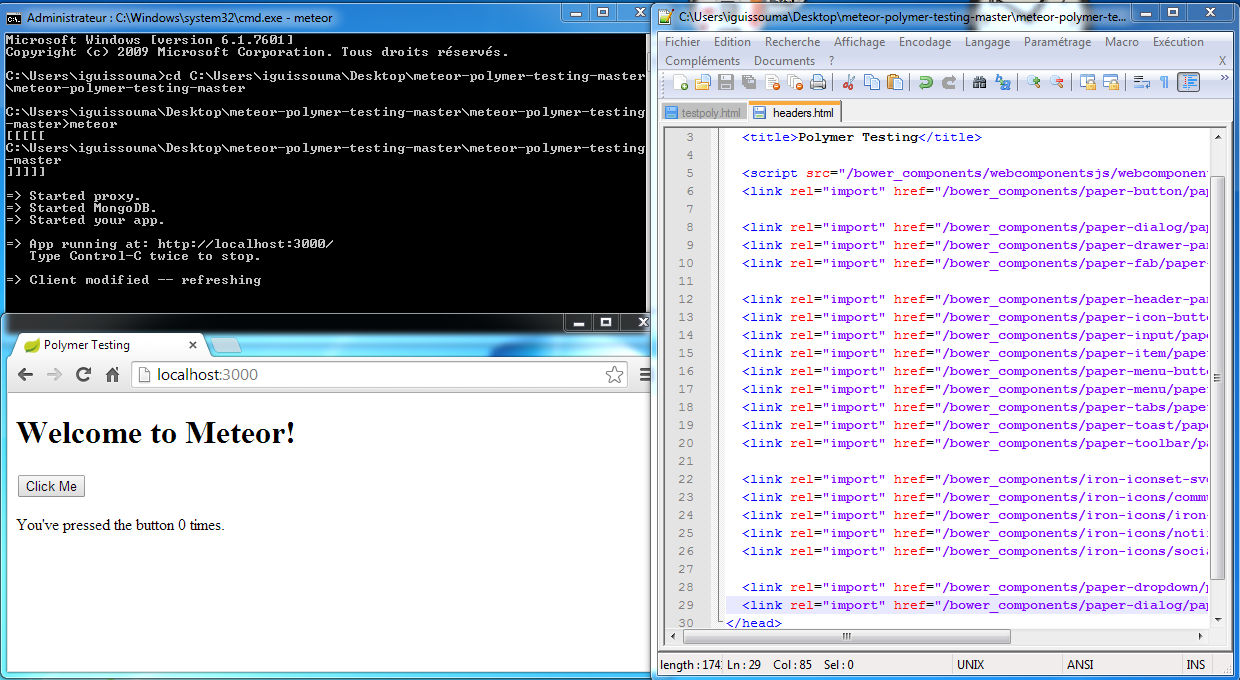Open the Paramétrage menu

coord(1057,42)
